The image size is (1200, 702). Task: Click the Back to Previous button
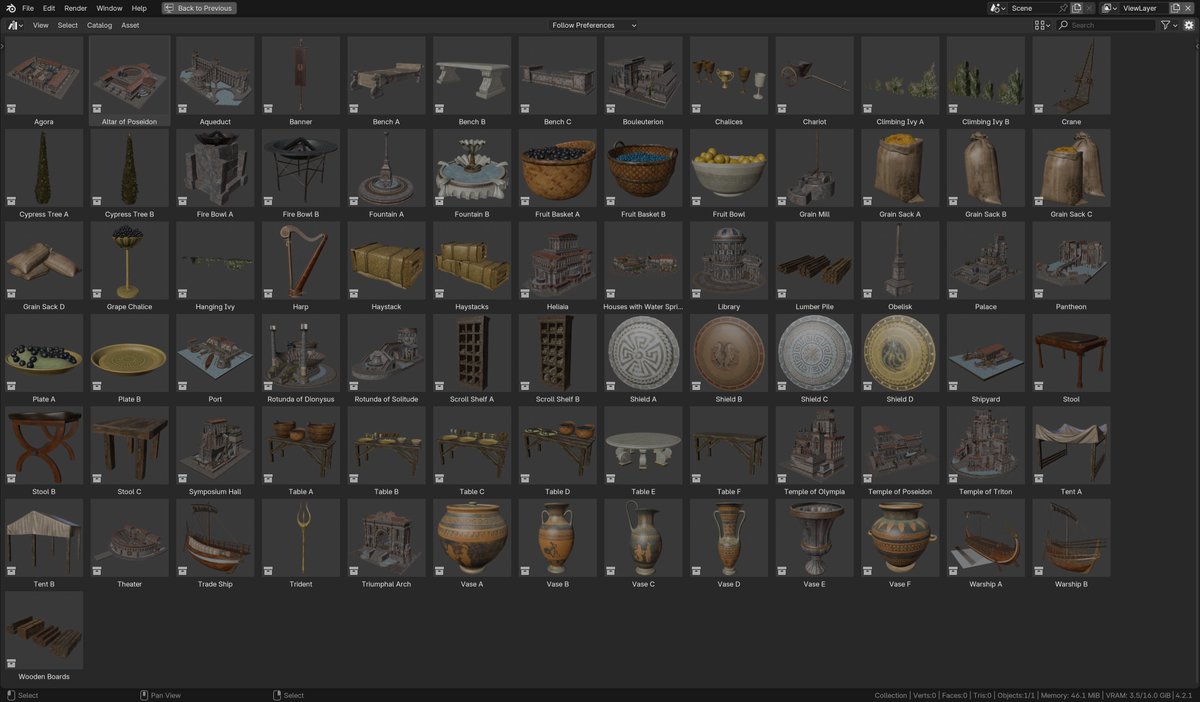click(x=197, y=7)
